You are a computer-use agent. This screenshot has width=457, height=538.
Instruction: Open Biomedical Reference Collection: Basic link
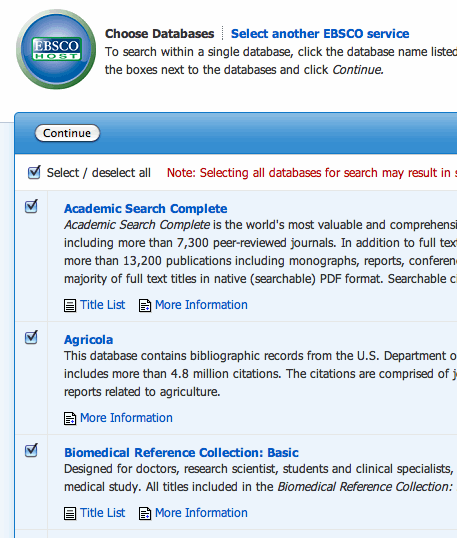point(181,453)
